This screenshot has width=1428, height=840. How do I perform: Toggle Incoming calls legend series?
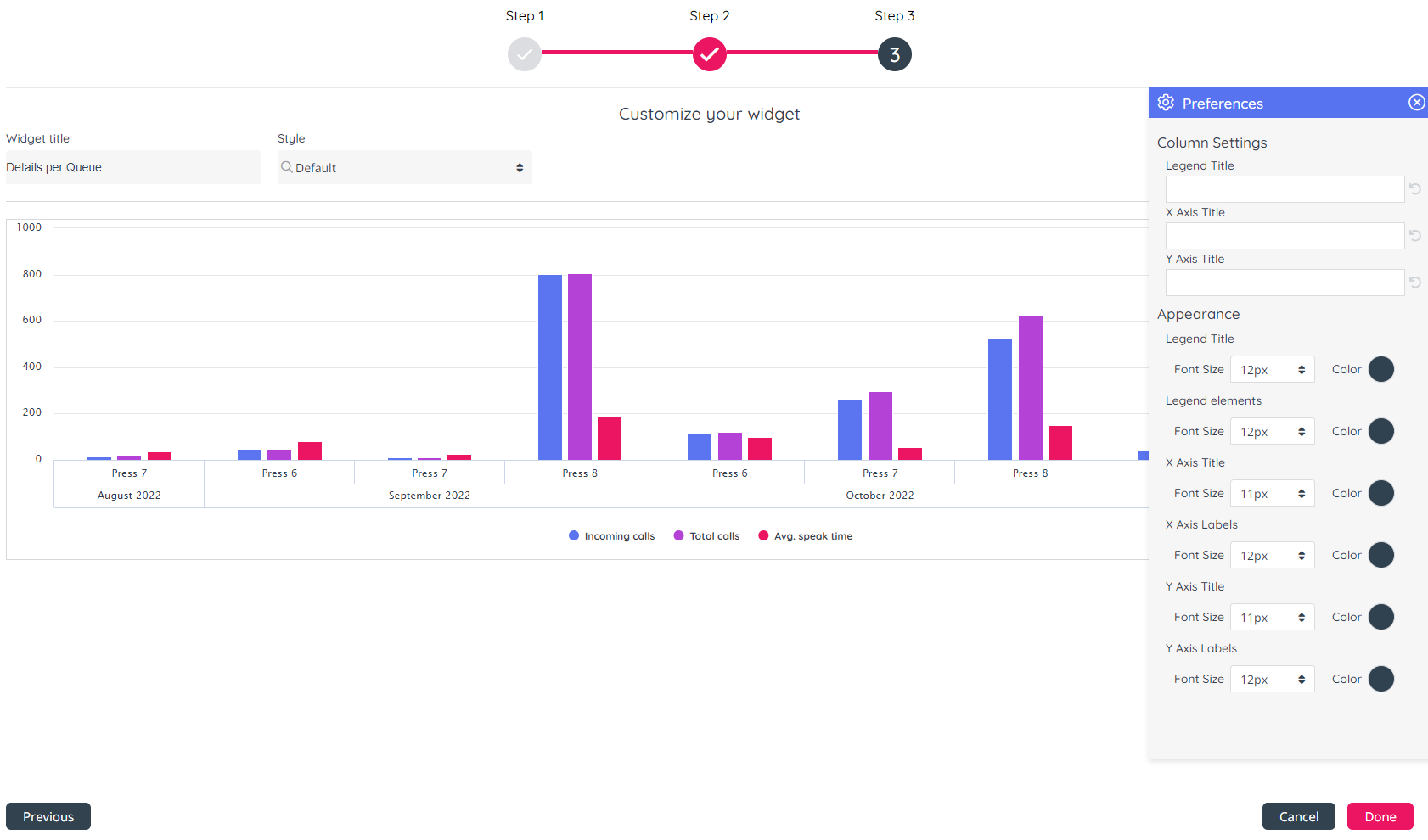(x=611, y=536)
